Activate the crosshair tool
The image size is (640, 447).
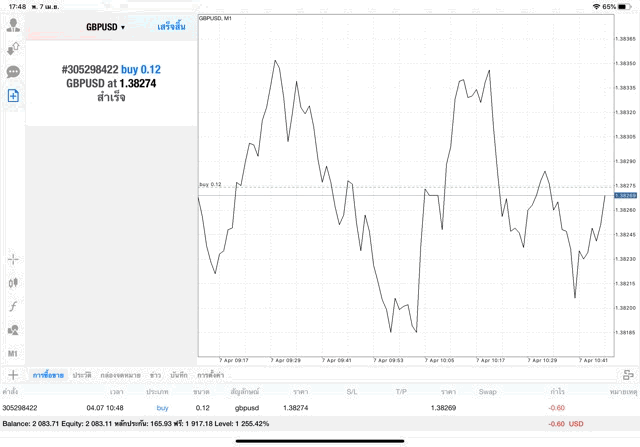pyautogui.click(x=13, y=259)
